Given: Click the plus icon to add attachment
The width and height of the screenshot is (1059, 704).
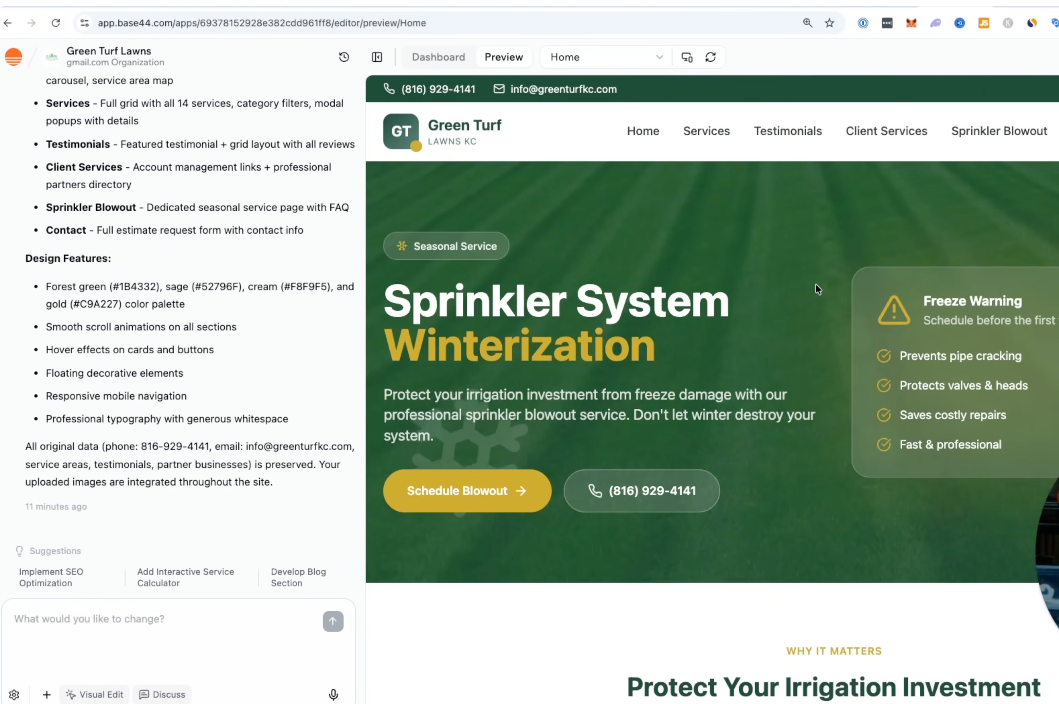Looking at the screenshot, I should tap(47, 695).
